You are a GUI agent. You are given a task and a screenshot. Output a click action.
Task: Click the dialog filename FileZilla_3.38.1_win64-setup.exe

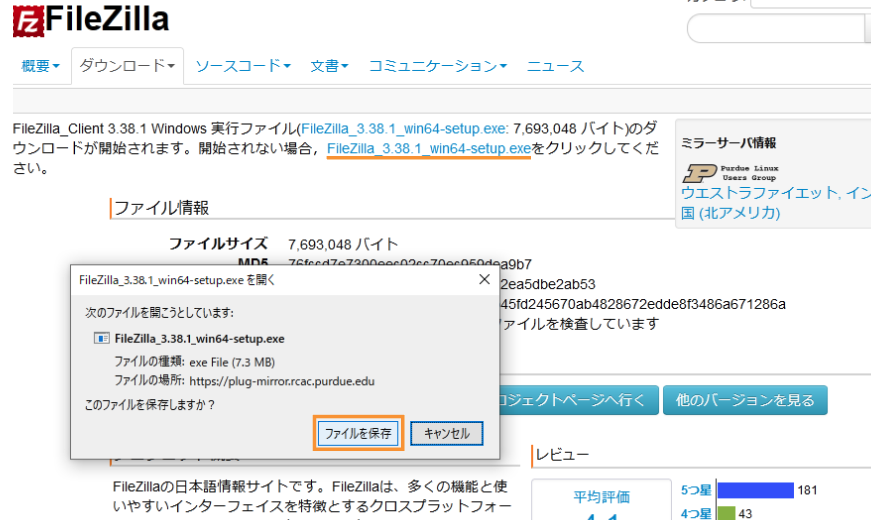click(x=200, y=338)
